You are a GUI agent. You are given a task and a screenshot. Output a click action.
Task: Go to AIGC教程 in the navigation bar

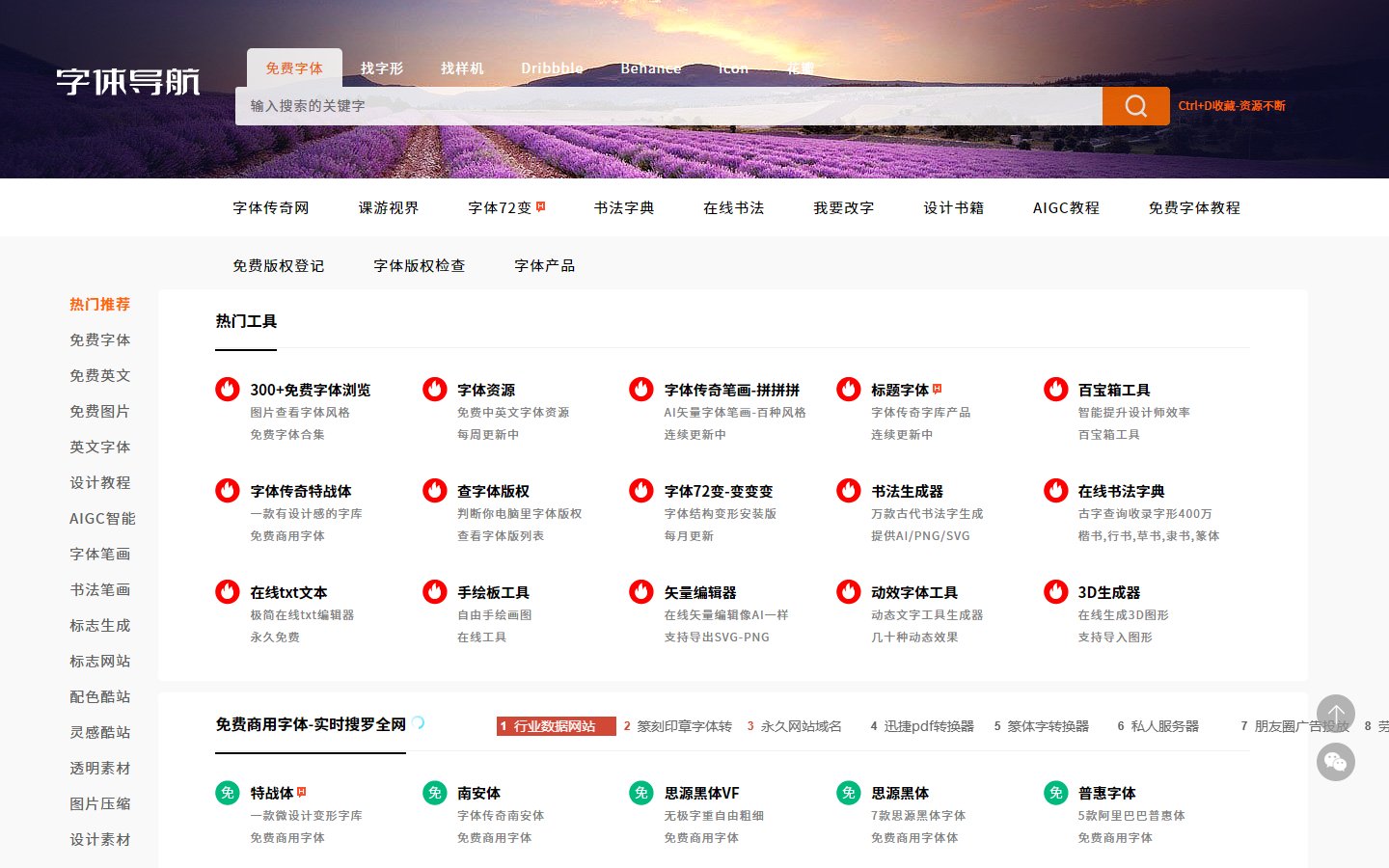point(1066,207)
